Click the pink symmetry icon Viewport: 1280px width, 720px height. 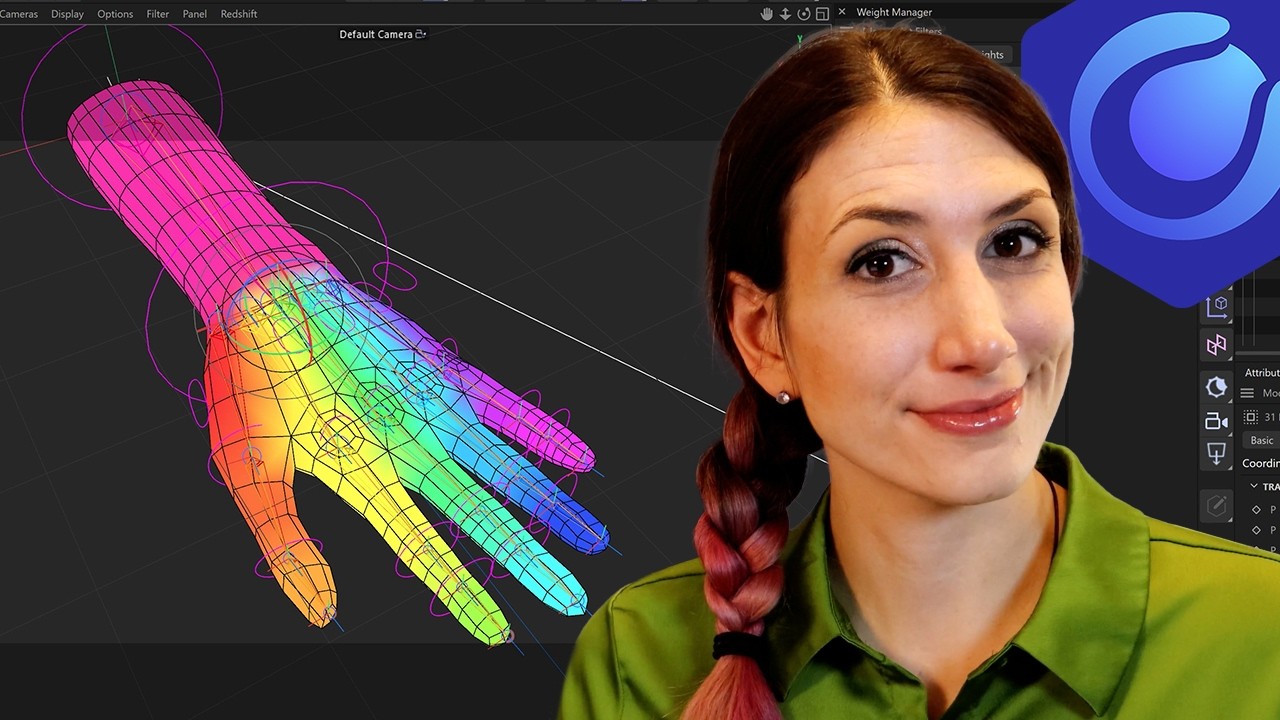tap(1217, 346)
